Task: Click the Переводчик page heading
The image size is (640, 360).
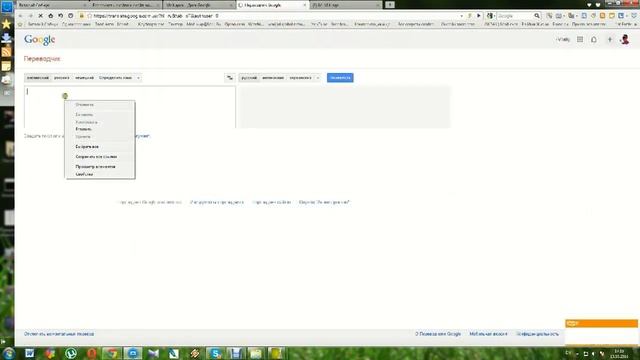Action: (42, 59)
